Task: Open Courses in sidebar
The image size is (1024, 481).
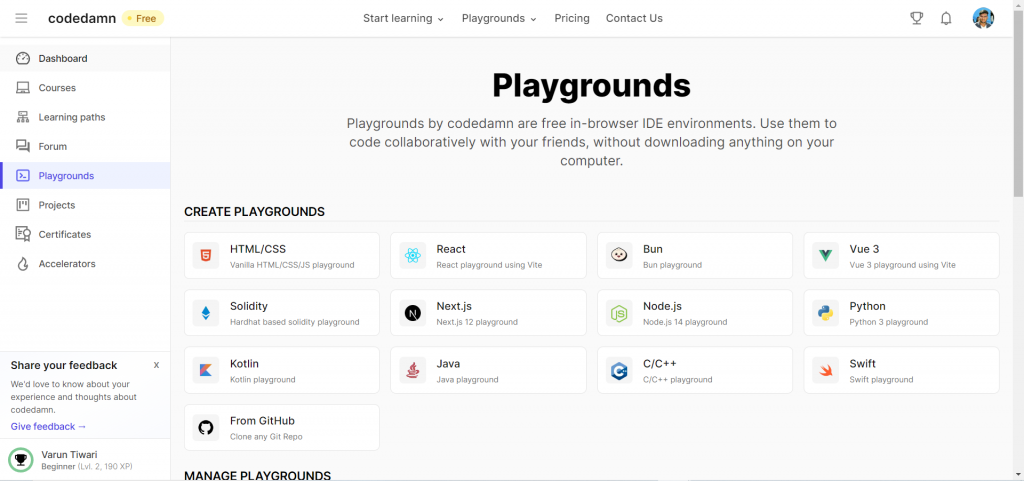Action: pyautogui.click(x=85, y=88)
